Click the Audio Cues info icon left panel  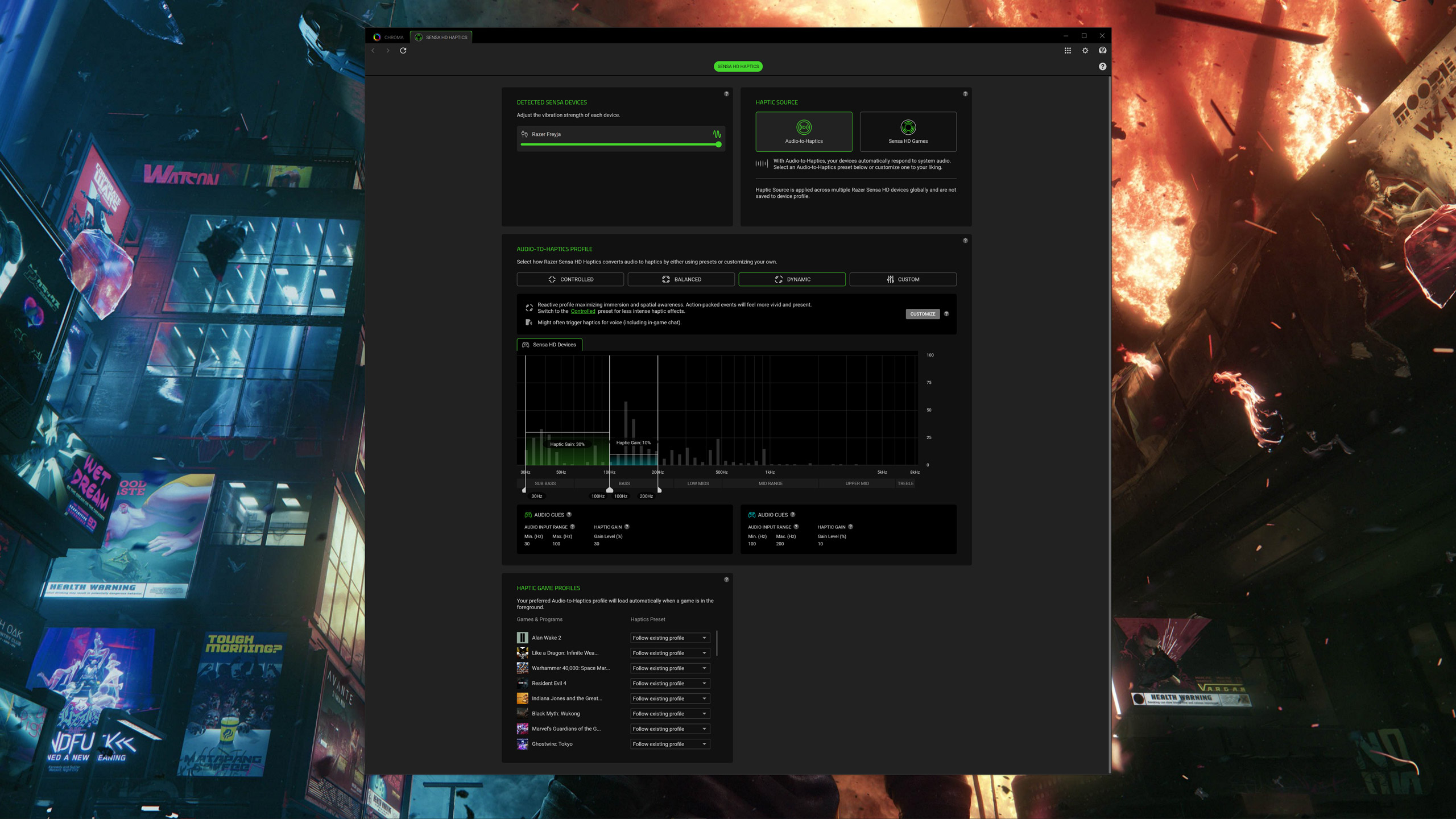tap(569, 514)
